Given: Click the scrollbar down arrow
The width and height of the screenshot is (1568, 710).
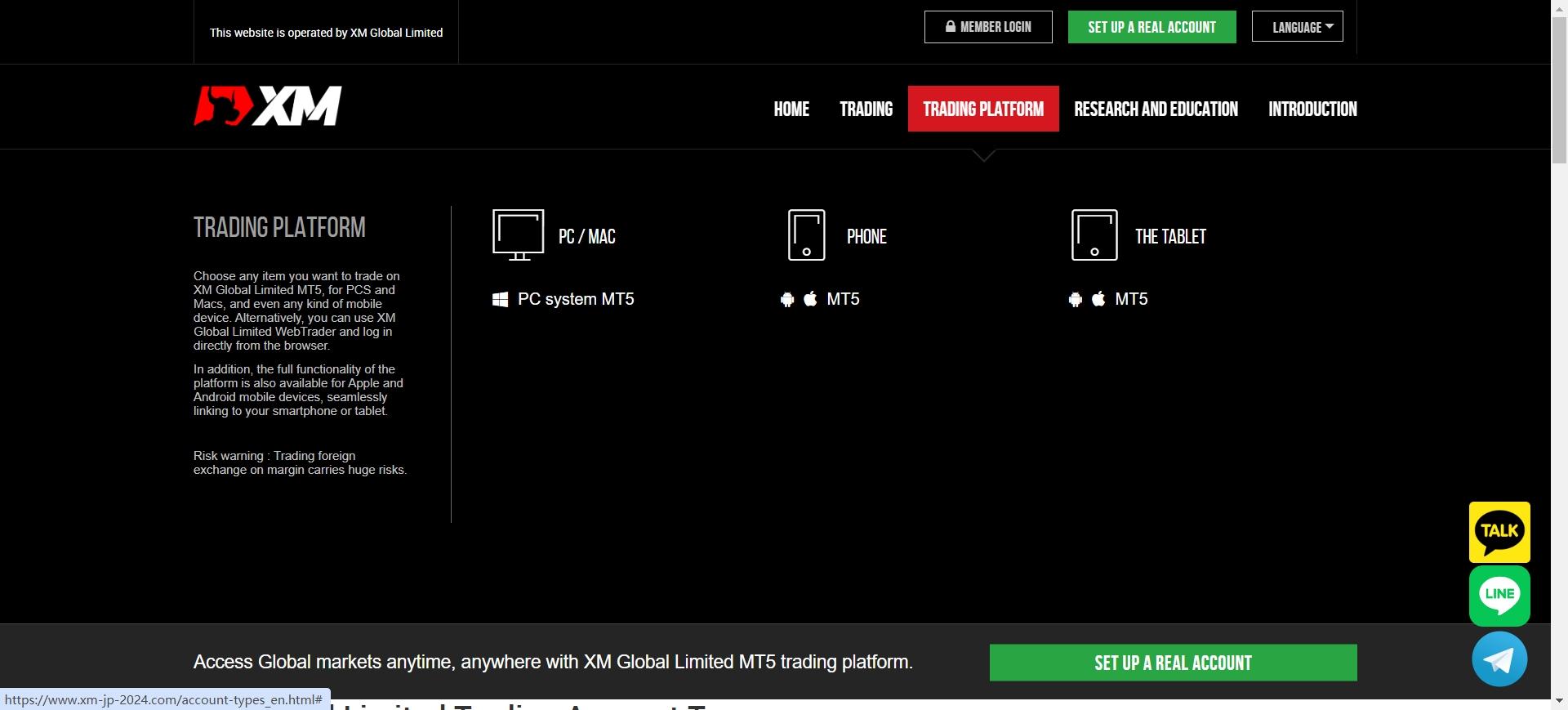Looking at the screenshot, I should click(x=1559, y=701).
